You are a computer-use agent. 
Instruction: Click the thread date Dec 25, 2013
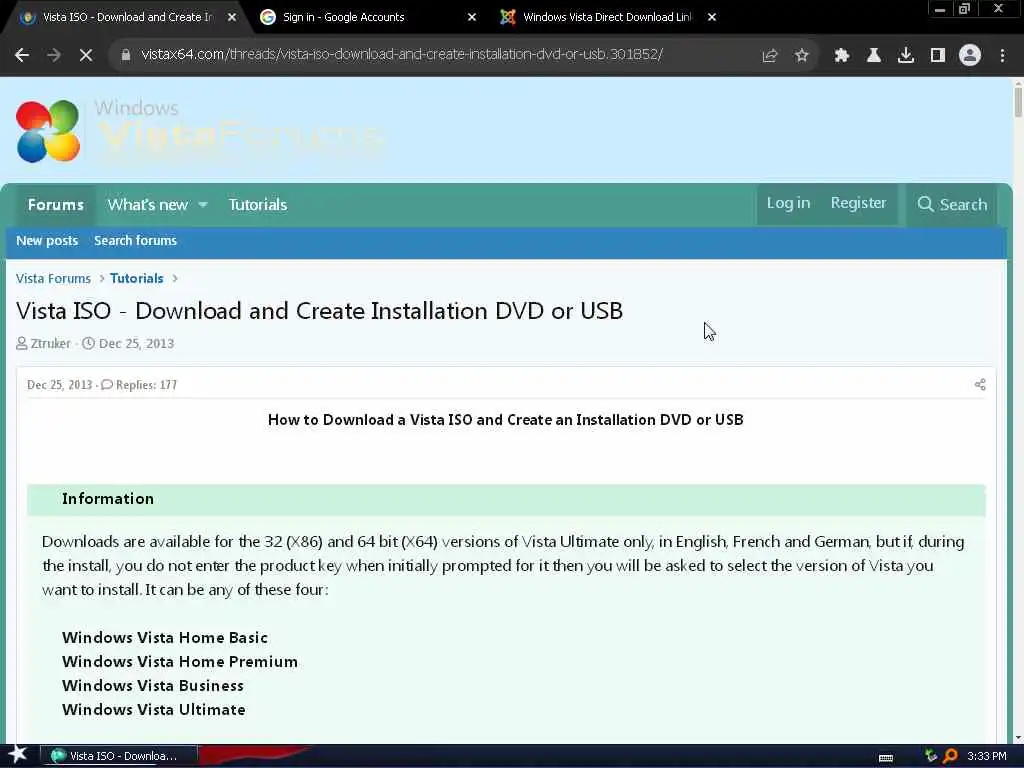(136, 344)
